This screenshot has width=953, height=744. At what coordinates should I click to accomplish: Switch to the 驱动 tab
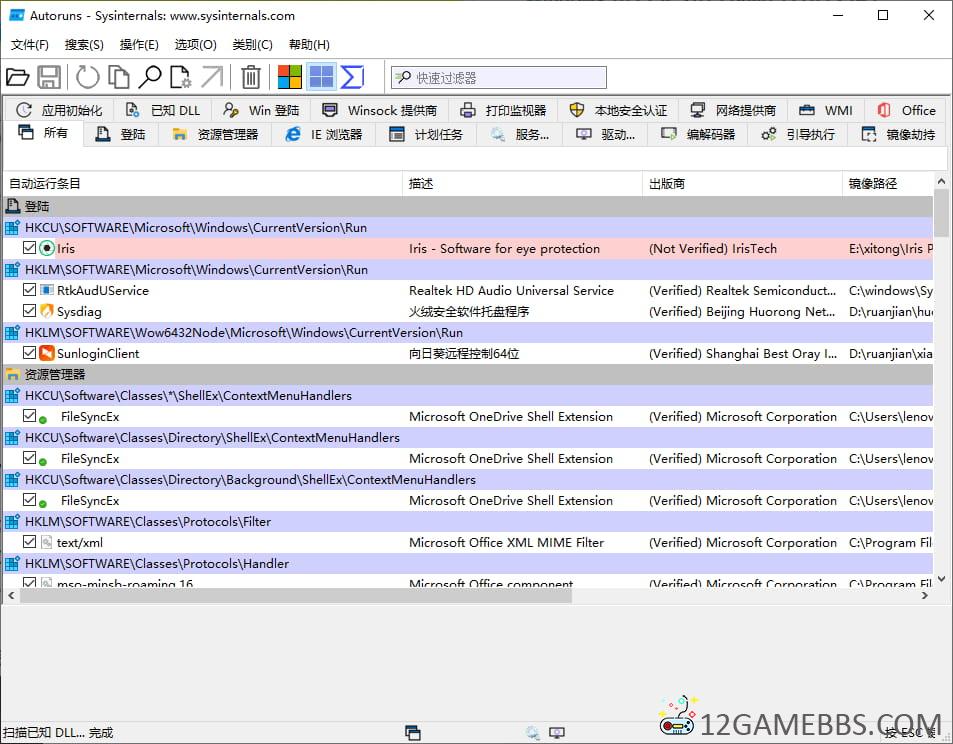pyautogui.click(x=606, y=134)
